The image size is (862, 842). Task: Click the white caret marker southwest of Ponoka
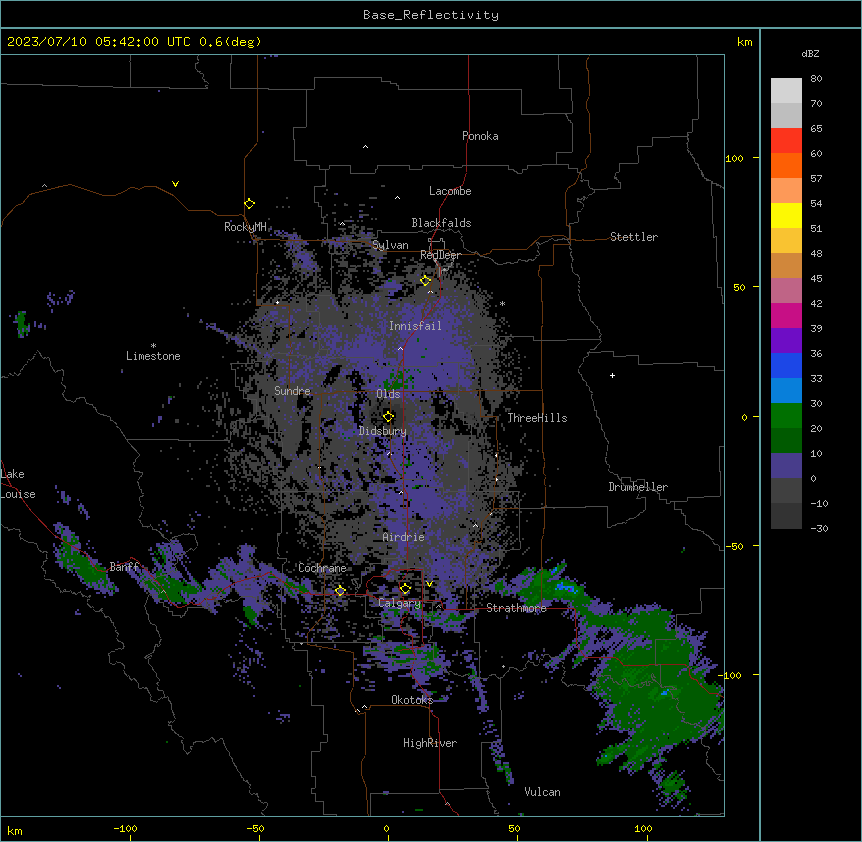point(365,147)
